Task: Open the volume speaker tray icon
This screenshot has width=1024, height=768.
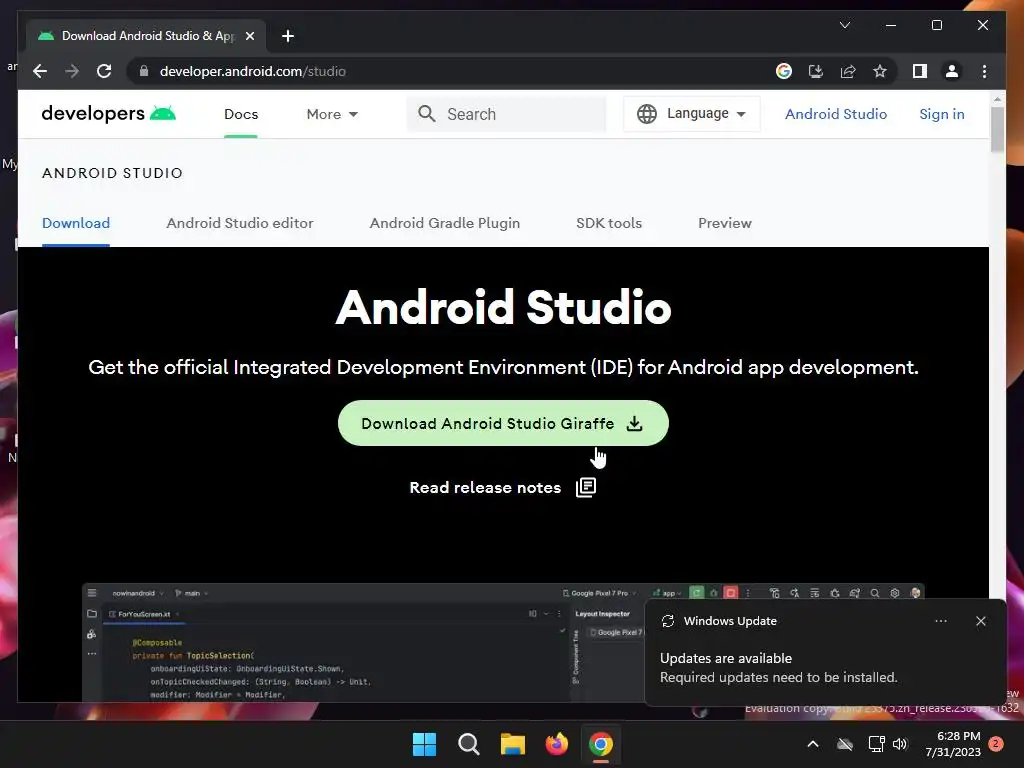Action: click(900, 744)
